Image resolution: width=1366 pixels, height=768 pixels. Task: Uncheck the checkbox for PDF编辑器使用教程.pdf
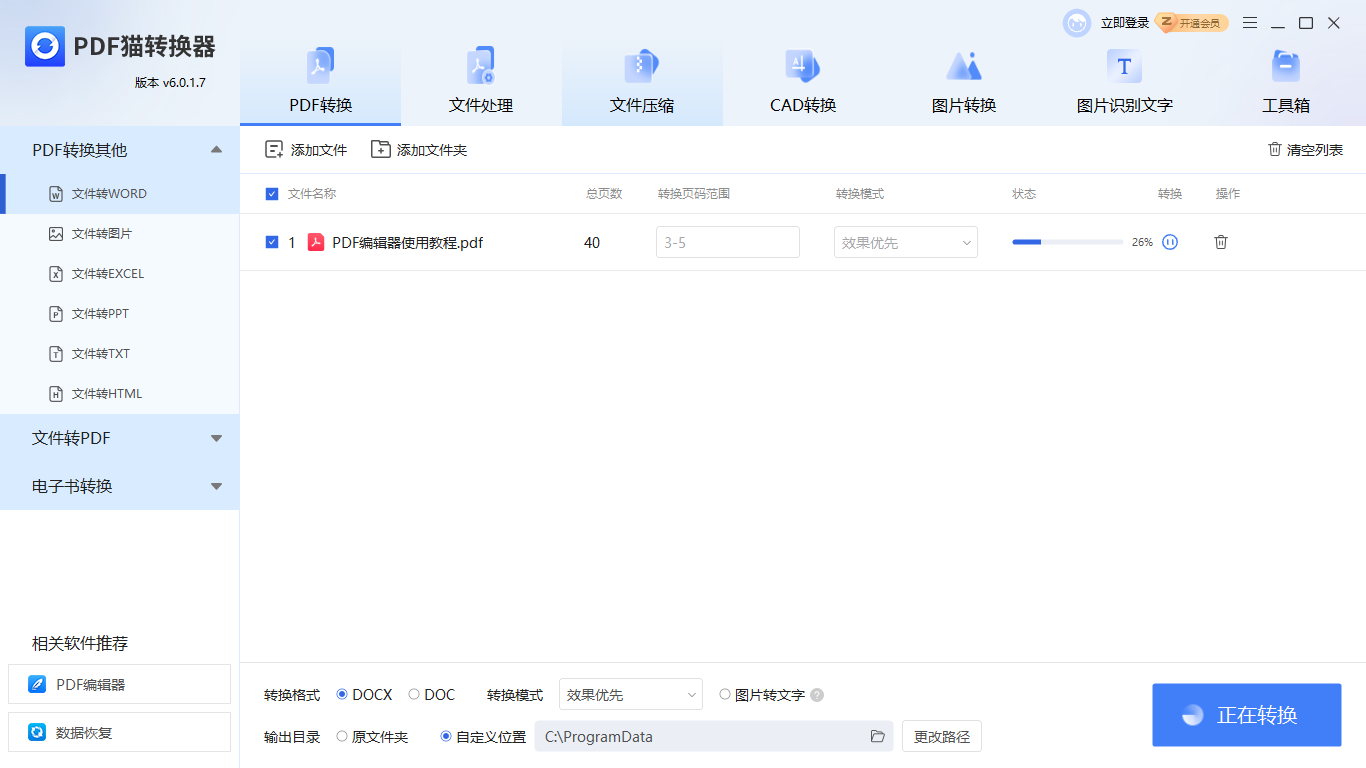pos(272,242)
